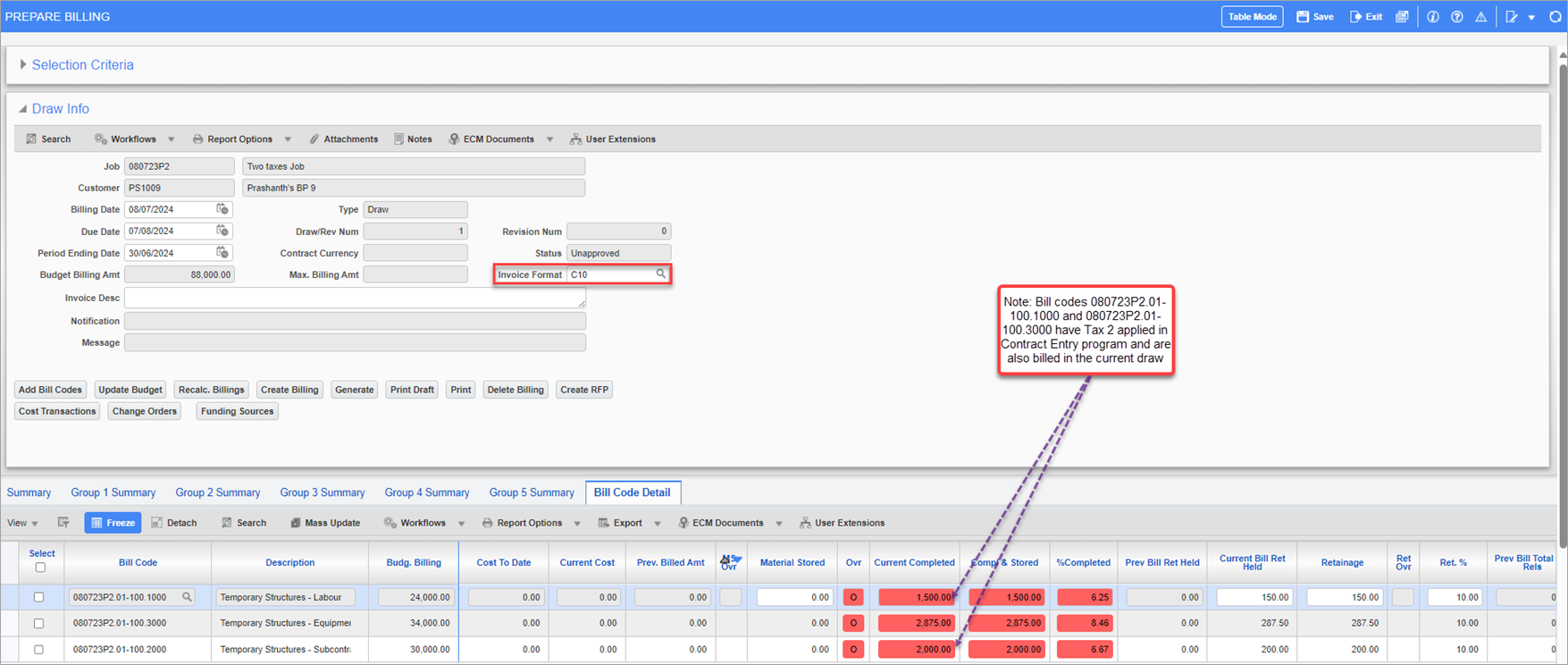
Task: Open Notes in Draw Info toolbar
Action: click(413, 139)
